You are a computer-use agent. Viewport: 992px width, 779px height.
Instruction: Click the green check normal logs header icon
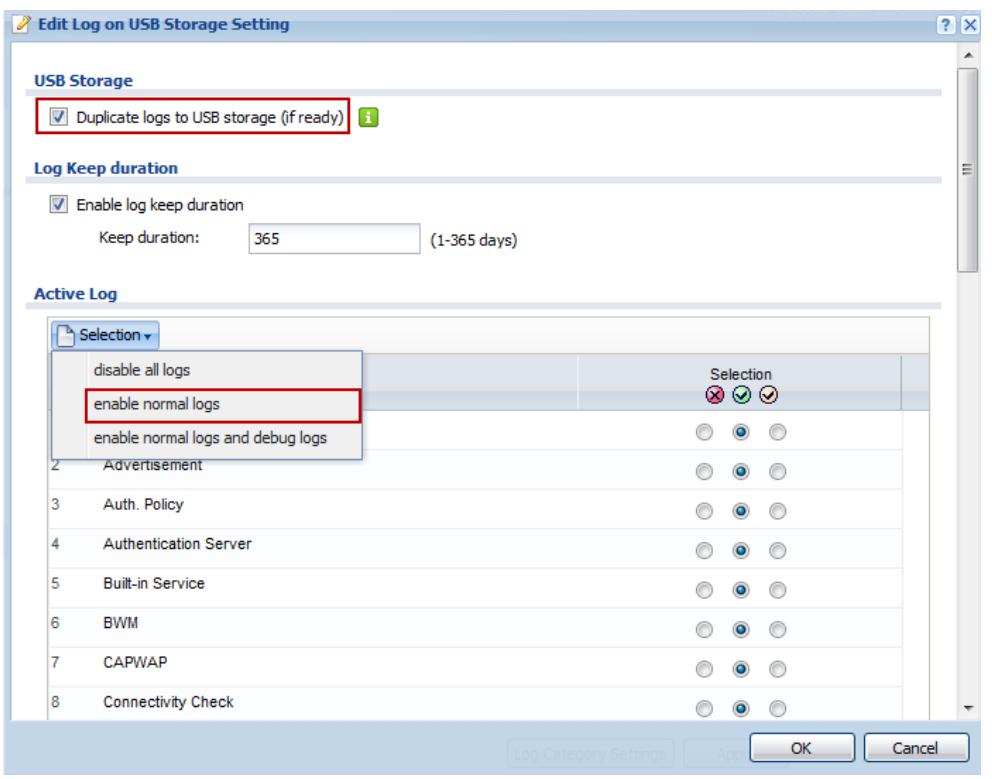(741, 395)
